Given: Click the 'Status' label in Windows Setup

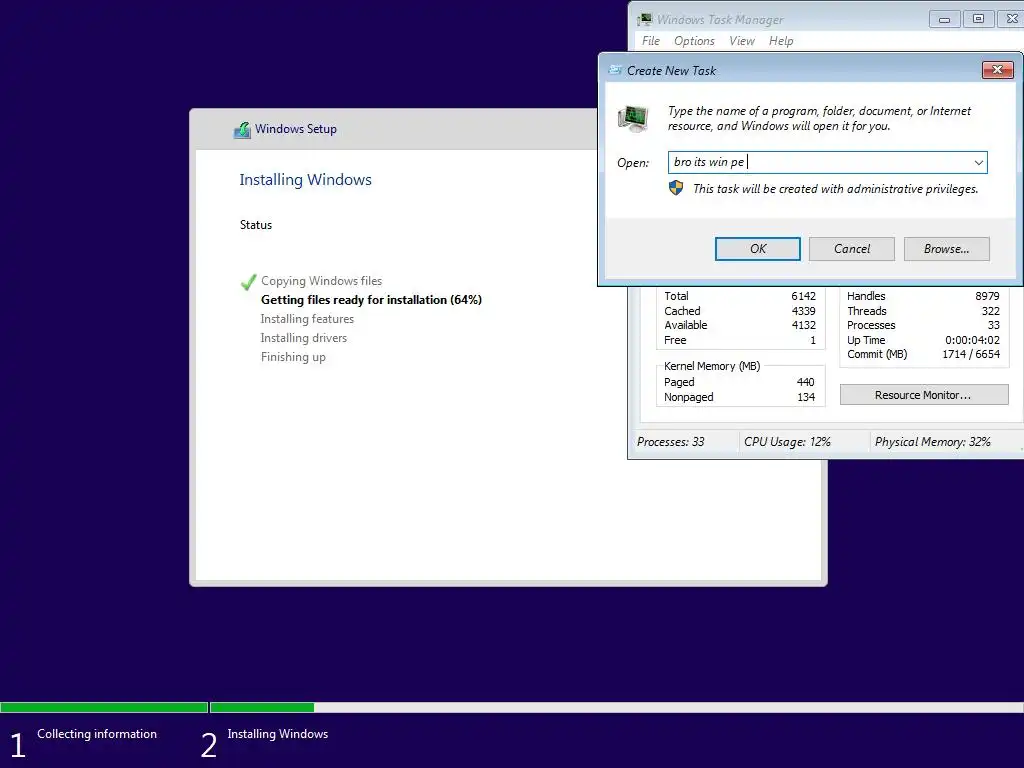Looking at the screenshot, I should pyautogui.click(x=255, y=225).
